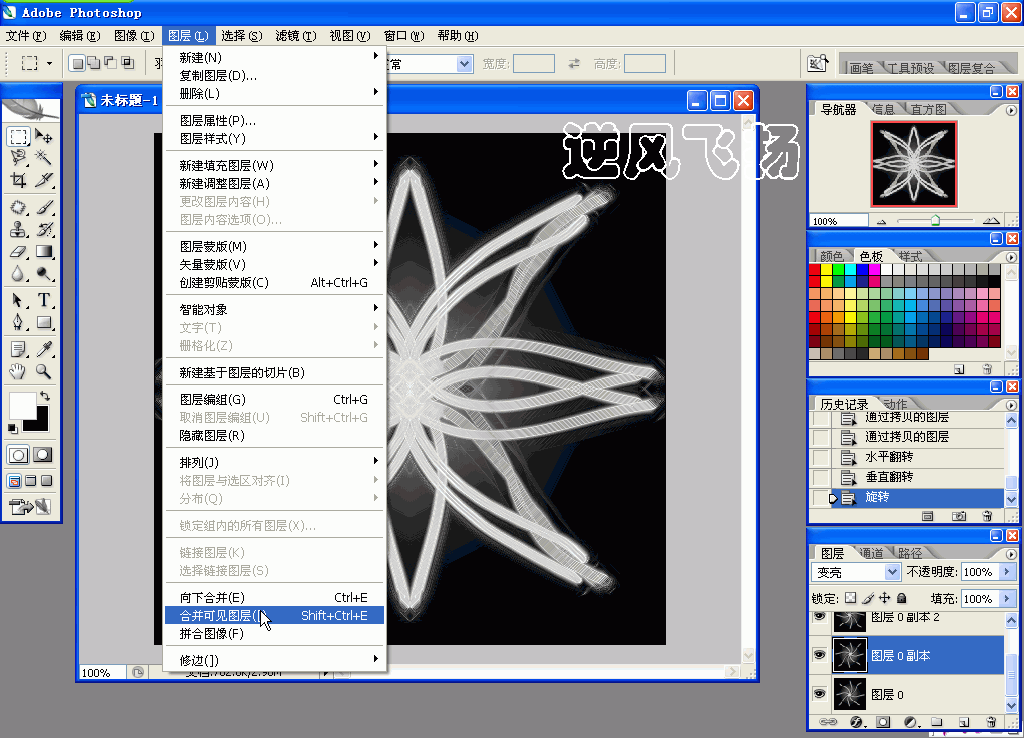Screen dimensions: 1024x738
Task: Select the Dodge tool
Action: pyautogui.click(x=44, y=274)
